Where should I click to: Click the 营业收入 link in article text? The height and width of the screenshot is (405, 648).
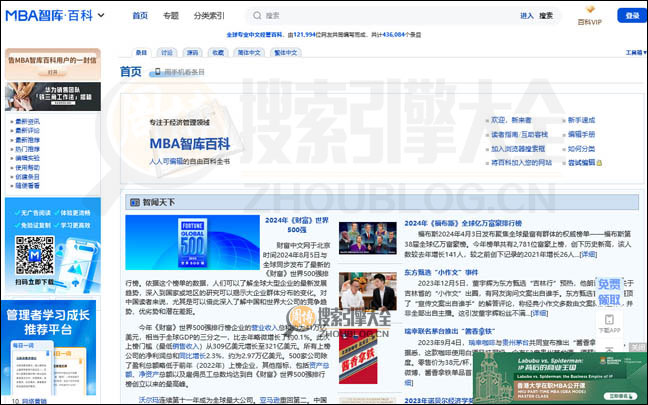point(264,328)
